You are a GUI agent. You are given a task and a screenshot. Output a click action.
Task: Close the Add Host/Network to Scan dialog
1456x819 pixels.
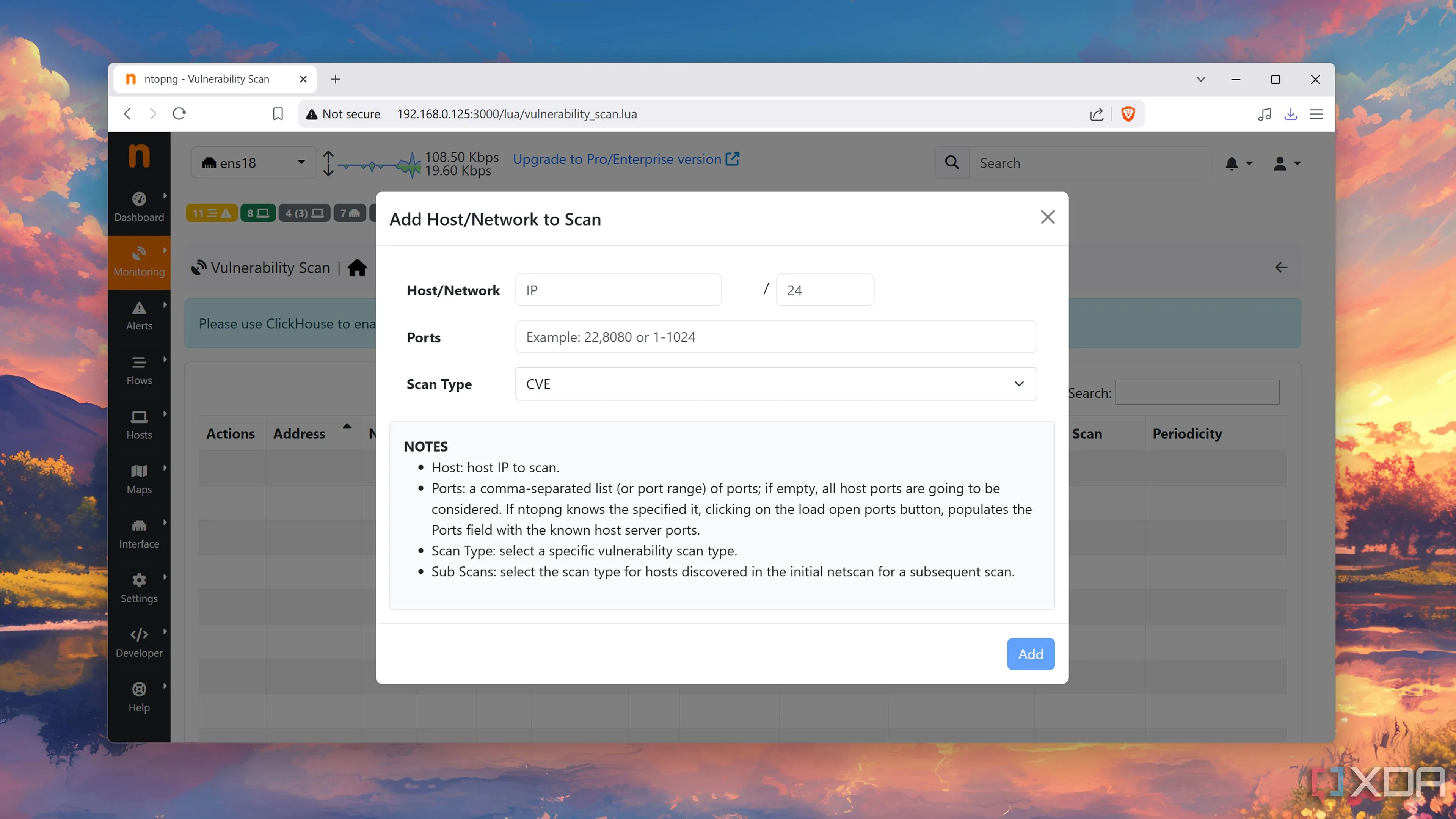(1047, 217)
